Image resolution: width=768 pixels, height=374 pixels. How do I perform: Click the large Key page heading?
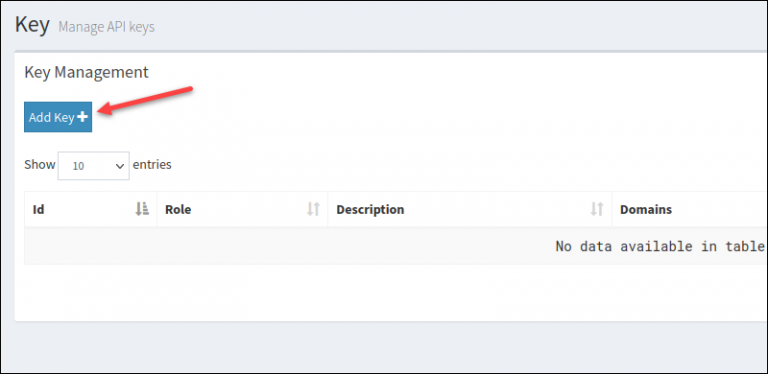click(x=32, y=25)
